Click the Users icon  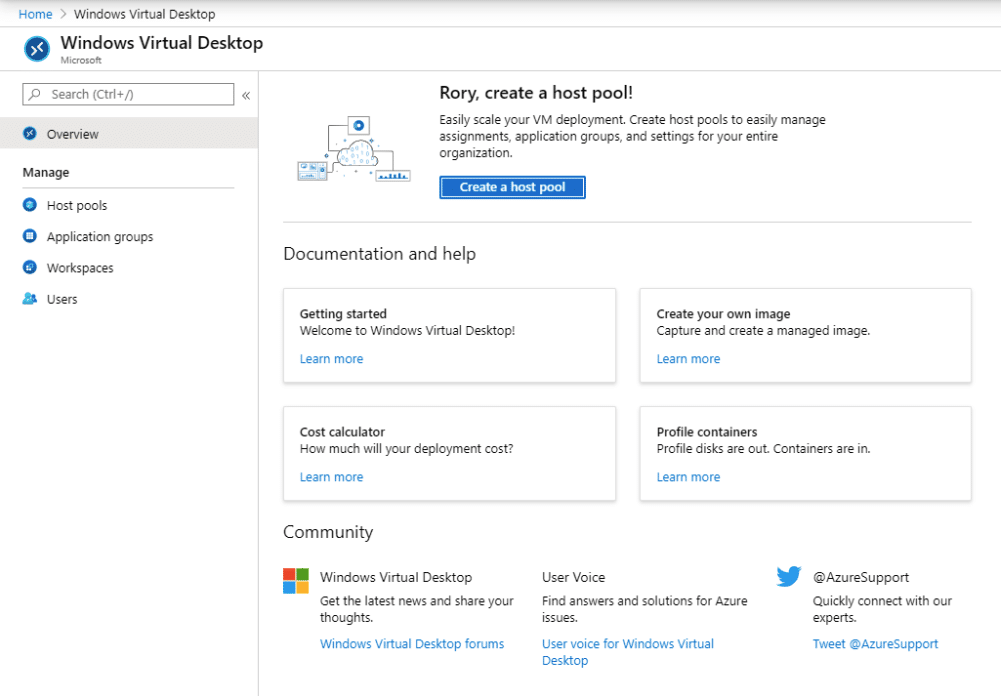(30, 299)
